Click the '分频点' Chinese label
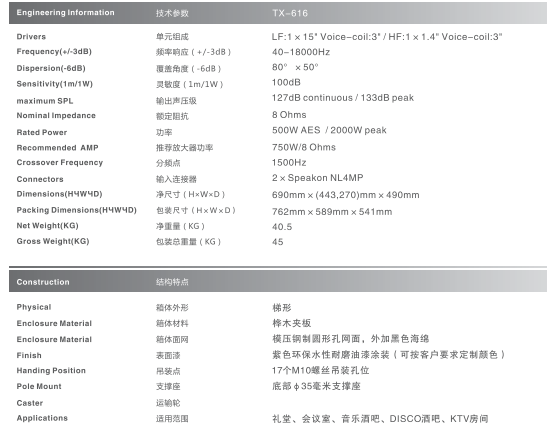Screen dimensions: 547x430 tap(168, 163)
